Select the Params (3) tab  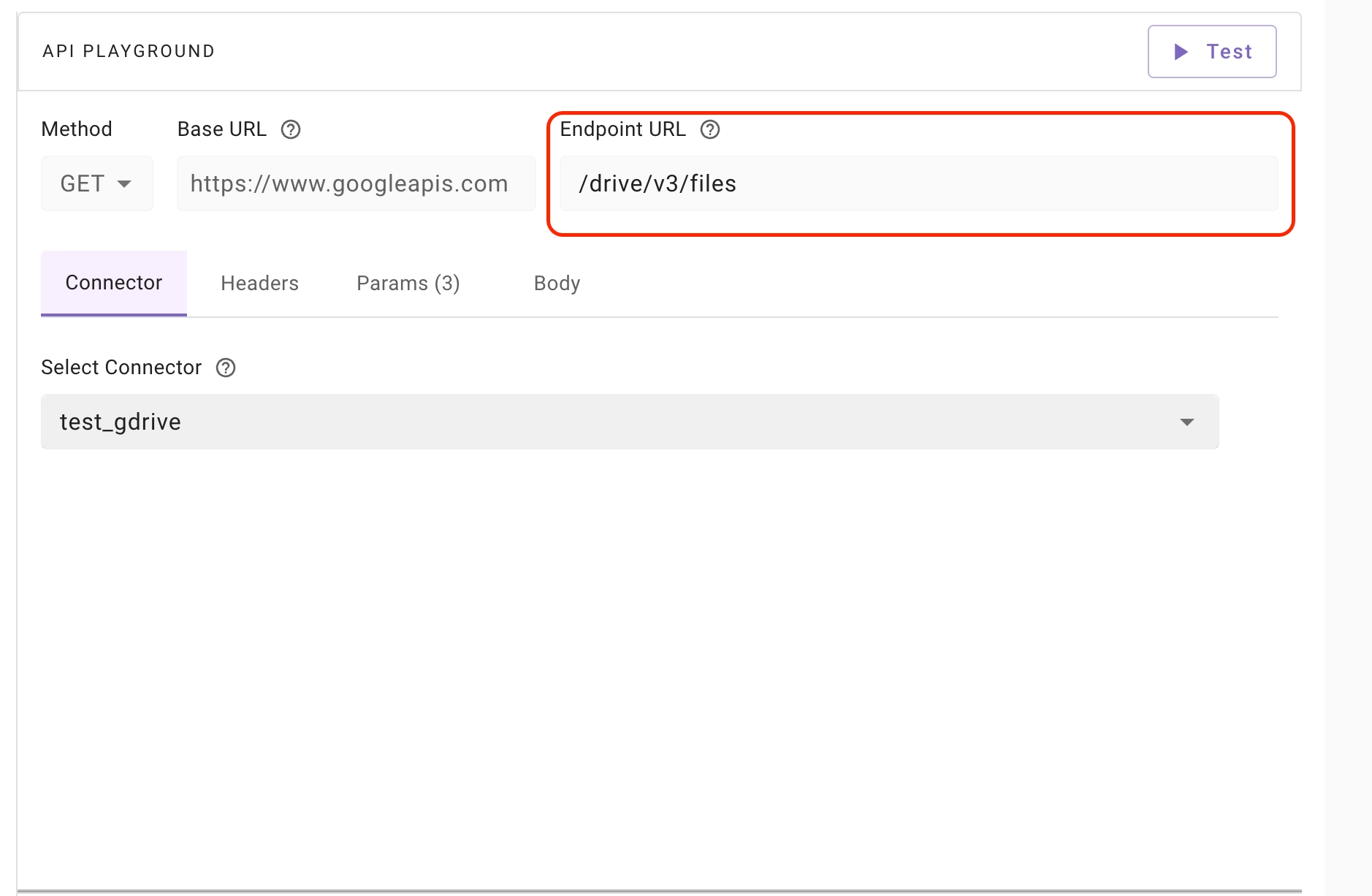click(408, 283)
